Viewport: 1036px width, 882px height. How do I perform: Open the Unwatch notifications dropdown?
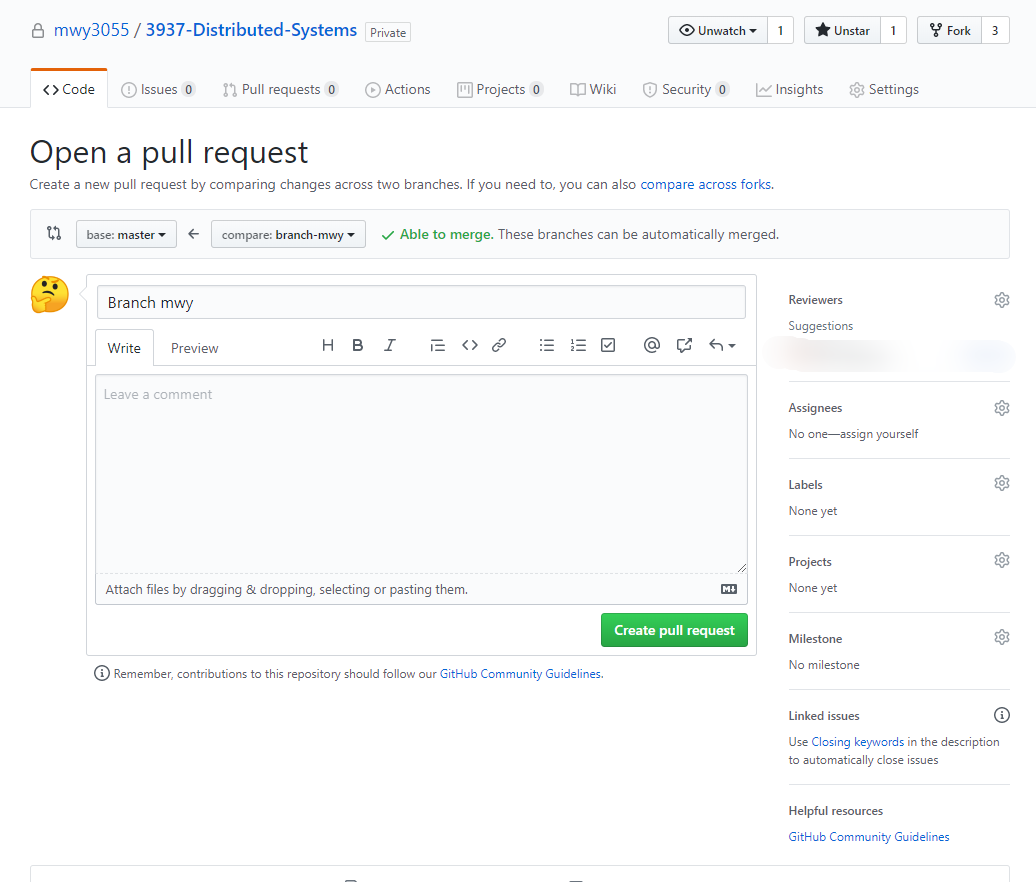718,30
